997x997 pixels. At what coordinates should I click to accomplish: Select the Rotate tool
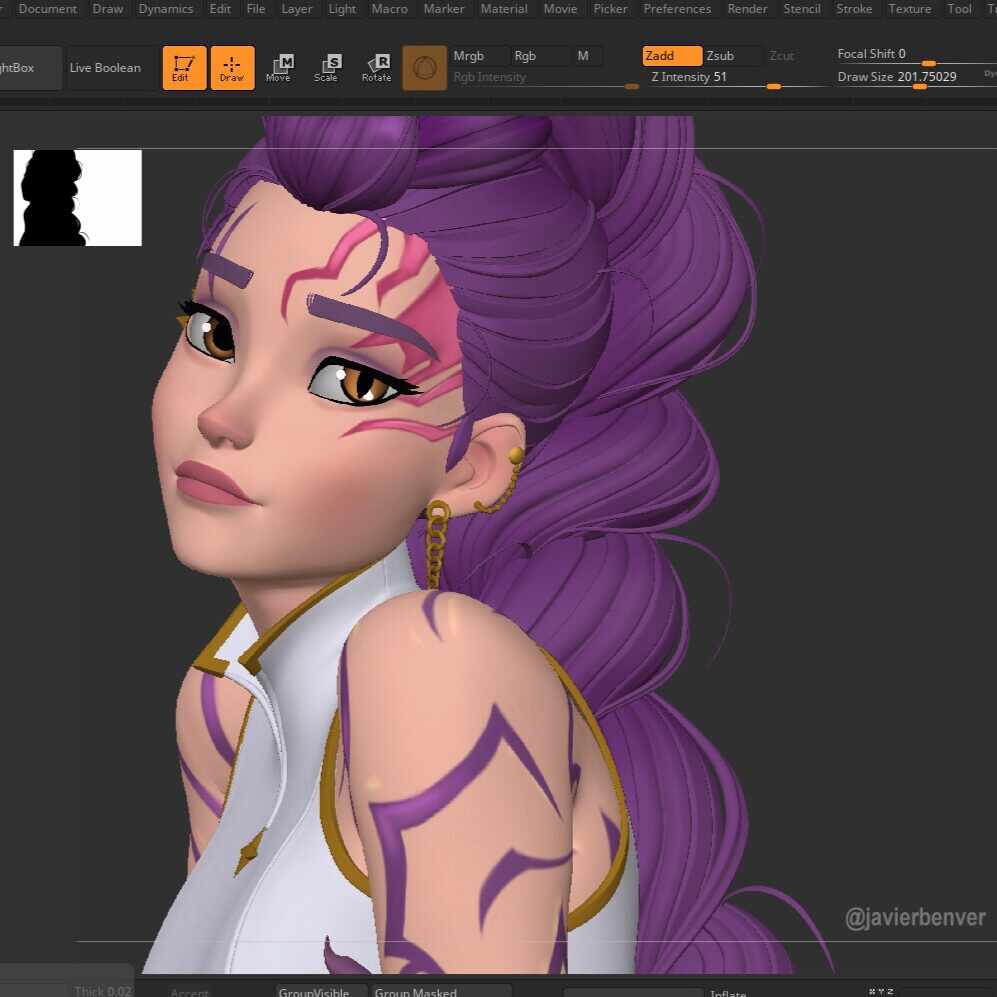pyautogui.click(x=376, y=68)
